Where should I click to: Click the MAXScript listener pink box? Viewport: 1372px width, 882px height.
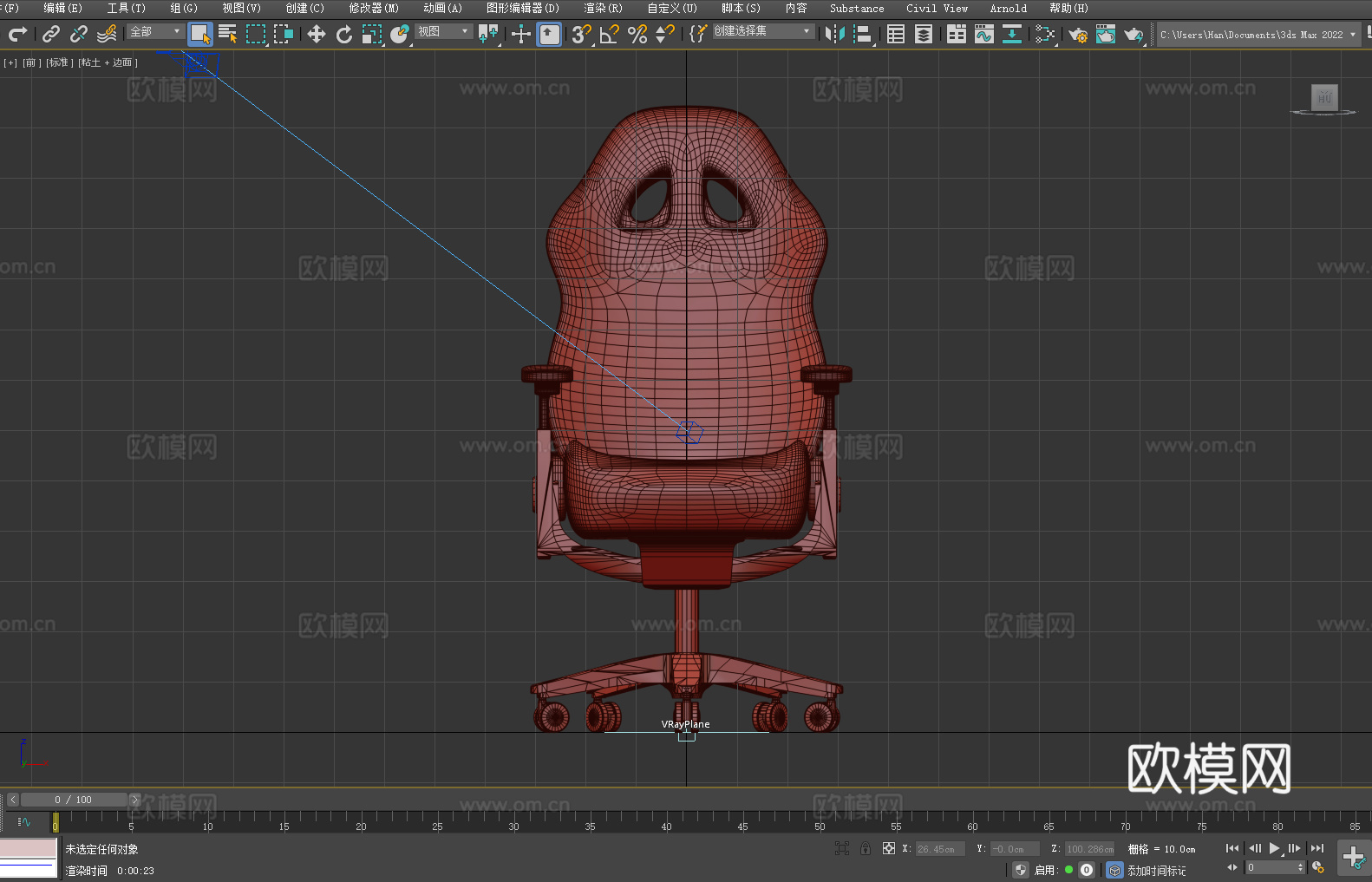pyautogui.click(x=29, y=848)
